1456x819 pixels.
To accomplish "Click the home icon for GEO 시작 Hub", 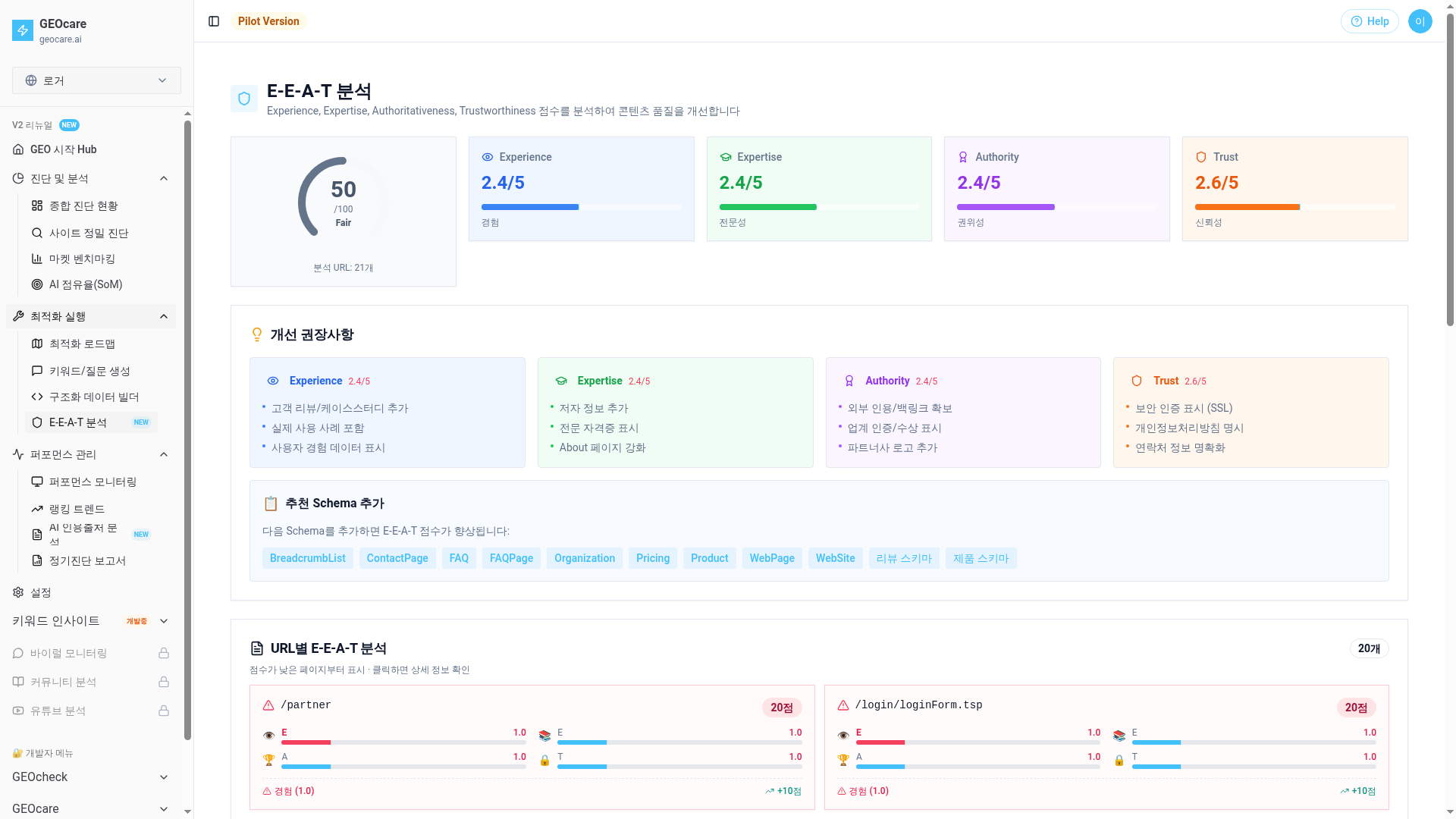I will [18, 149].
